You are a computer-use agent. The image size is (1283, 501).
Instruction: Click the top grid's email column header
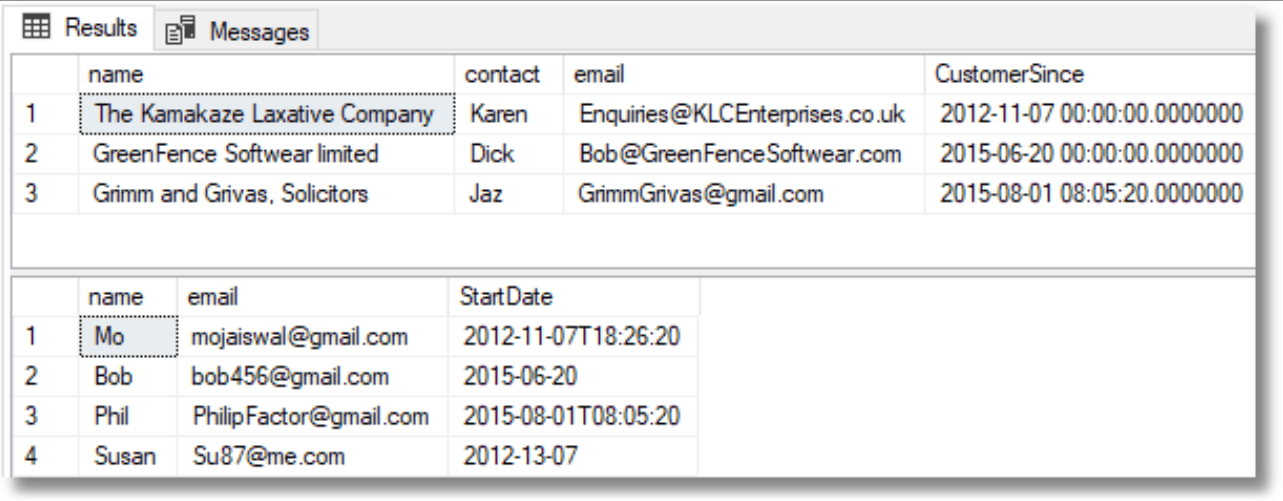743,73
